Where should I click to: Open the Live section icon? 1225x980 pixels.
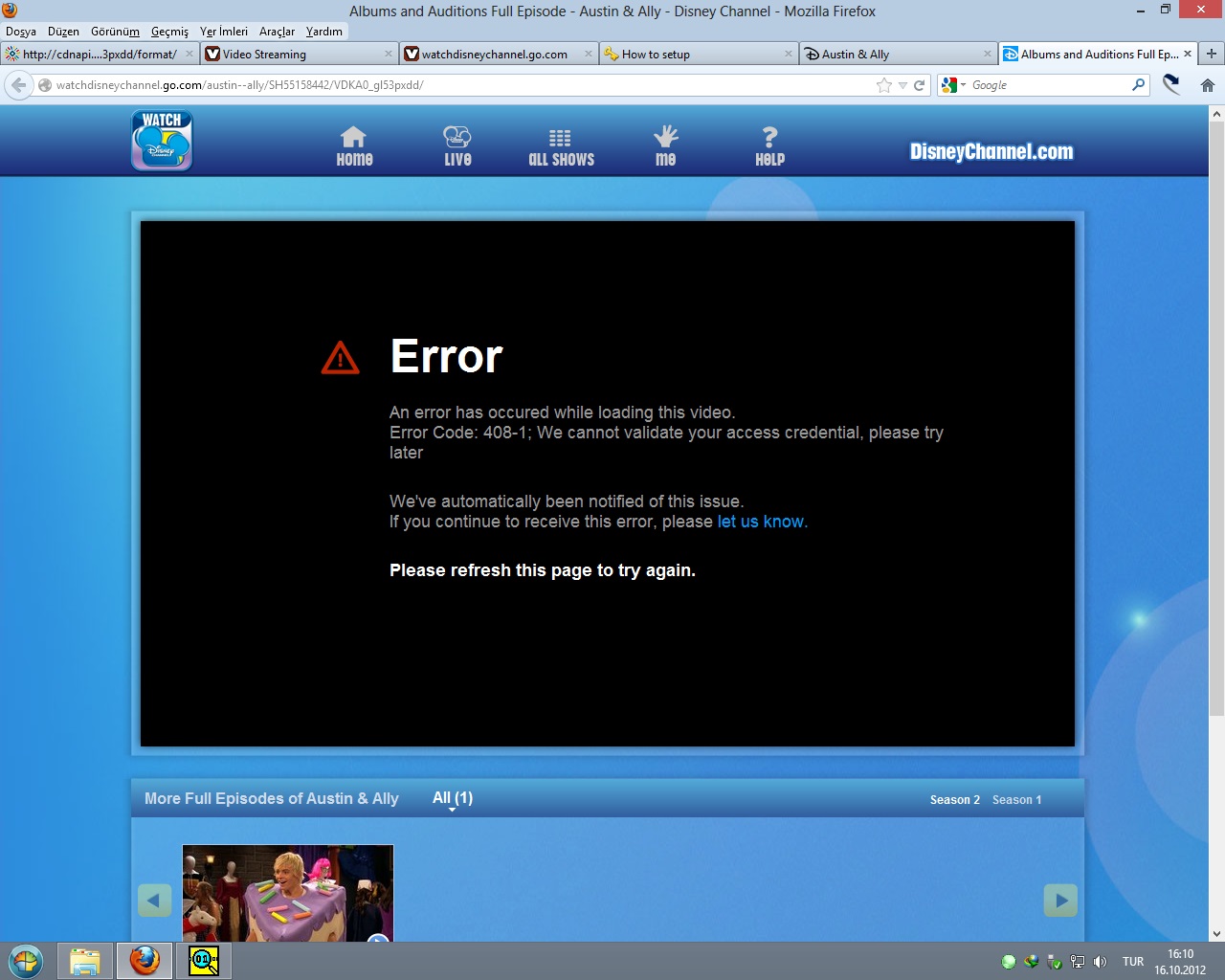pos(457,146)
